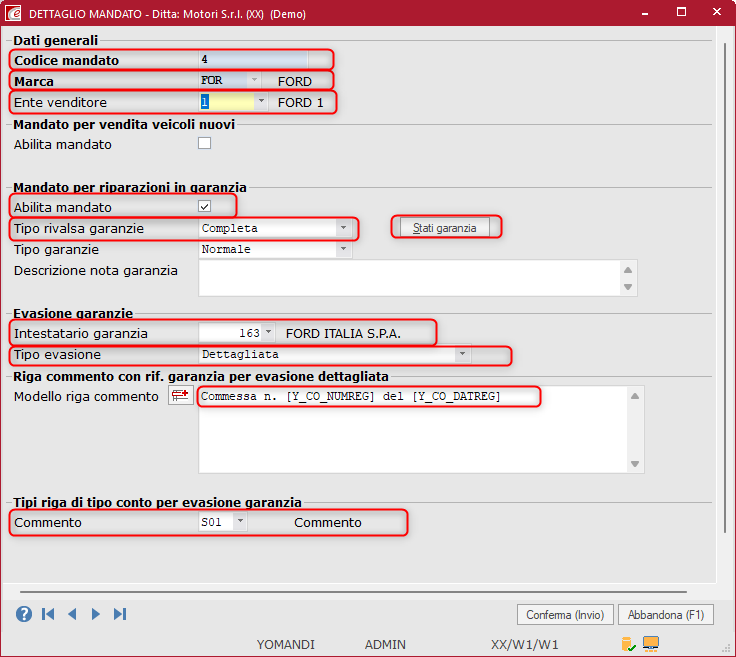Screen dimensions: 736x657
Task: Click Conferma (Invio) to confirm
Action: (x=564, y=614)
